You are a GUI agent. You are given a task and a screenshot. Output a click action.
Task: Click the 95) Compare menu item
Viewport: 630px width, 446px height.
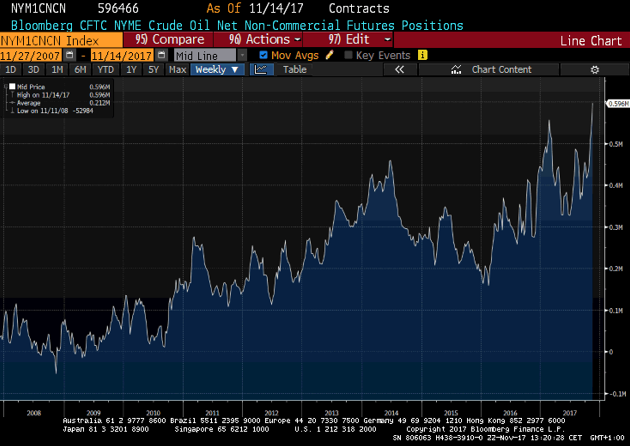(169, 39)
